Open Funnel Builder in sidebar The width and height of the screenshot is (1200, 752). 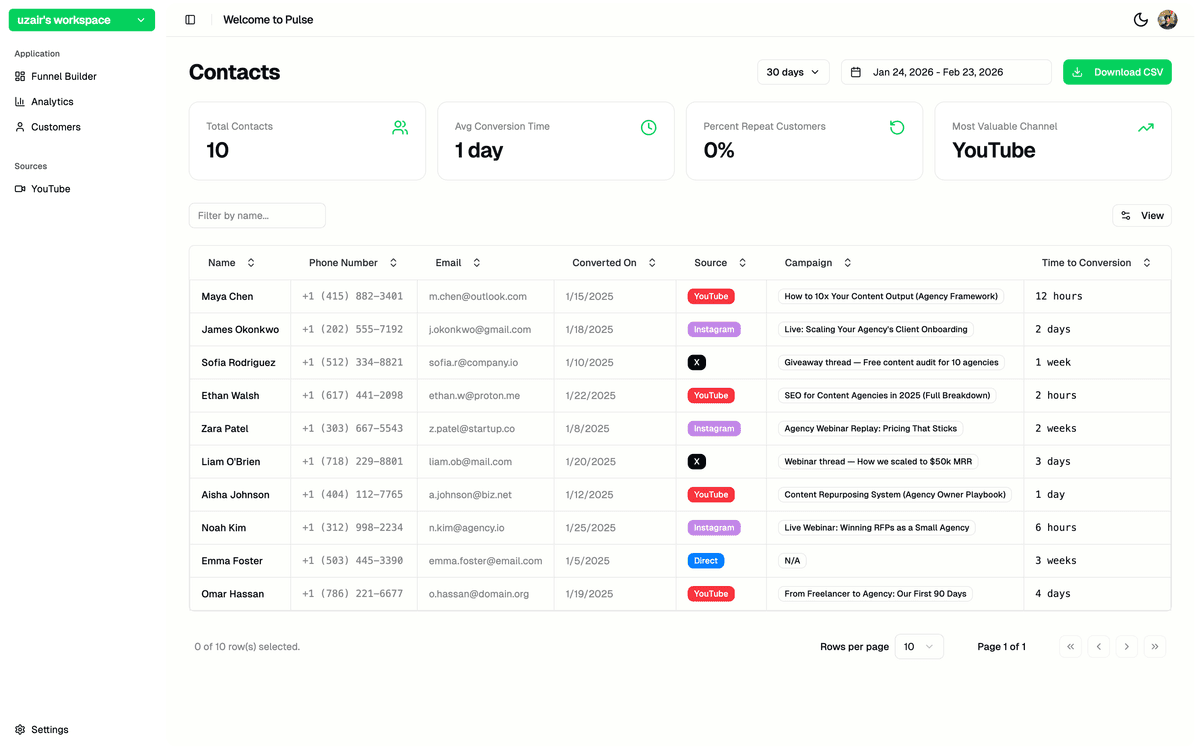coord(63,76)
